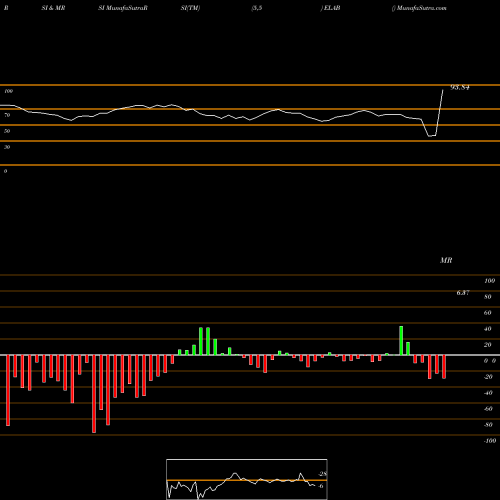Screen dimensions: 500x500
Task: Click the last red histogram bar
Action: pyautogui.click(x=444, y=367)
